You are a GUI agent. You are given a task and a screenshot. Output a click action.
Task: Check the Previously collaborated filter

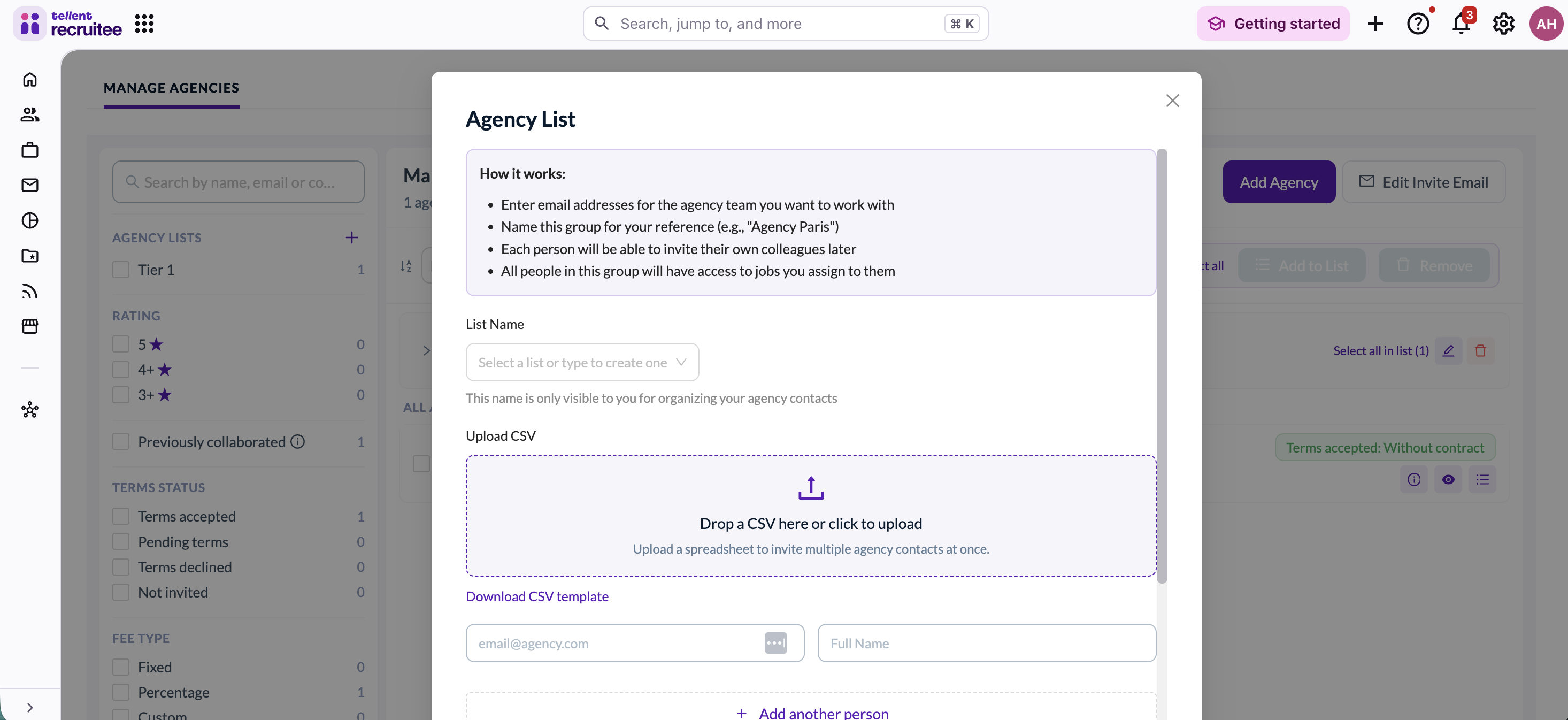pyautogui.click(x=121, y=442)
